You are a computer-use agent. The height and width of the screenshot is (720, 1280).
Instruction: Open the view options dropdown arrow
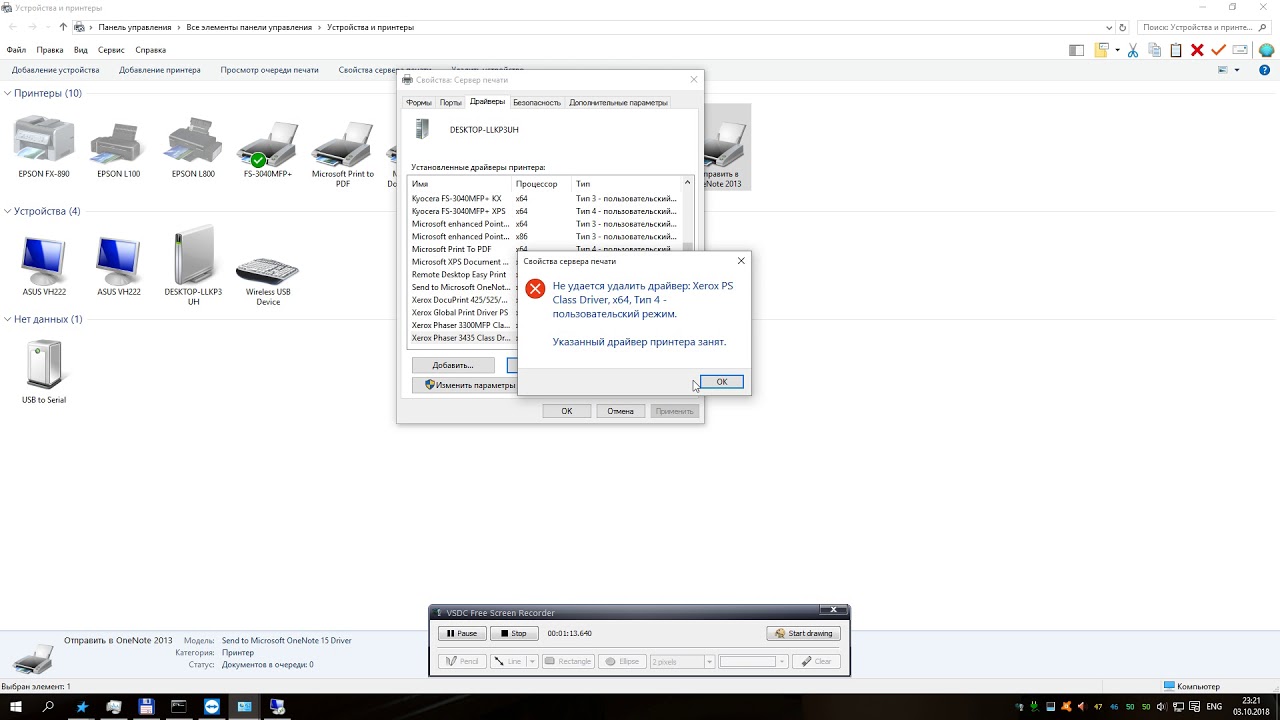[1237, 70]
